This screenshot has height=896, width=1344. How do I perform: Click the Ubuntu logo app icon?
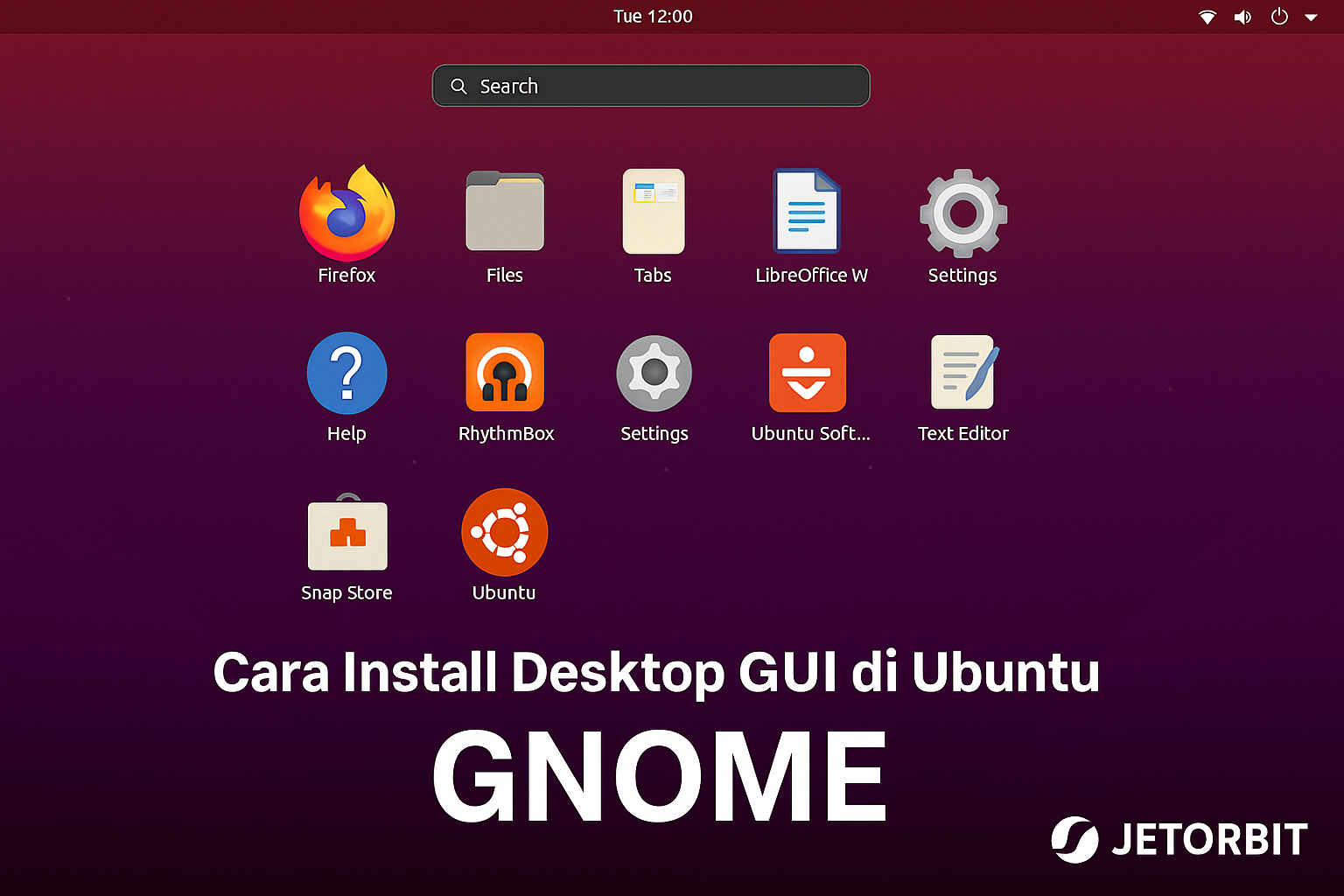pyautogui.click(x=505, y=532)
